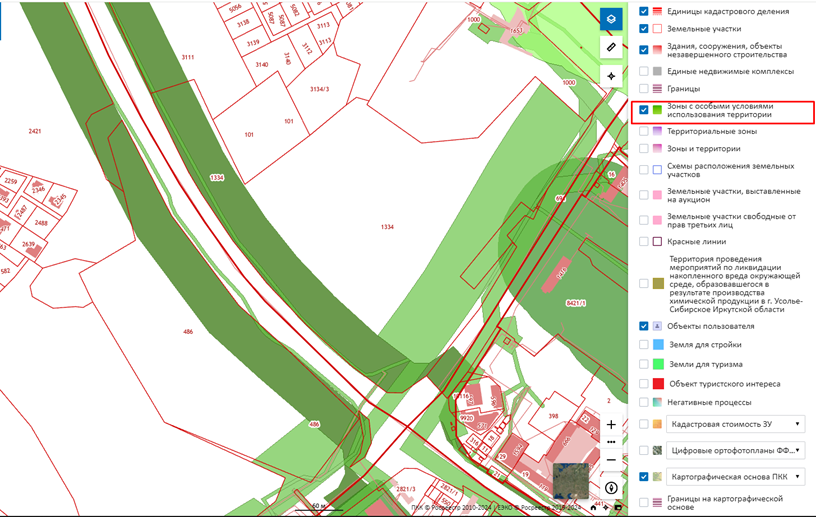Click the Негативные процессы layer label
This screenshot has height=517, width=816.
click(709, 402)
